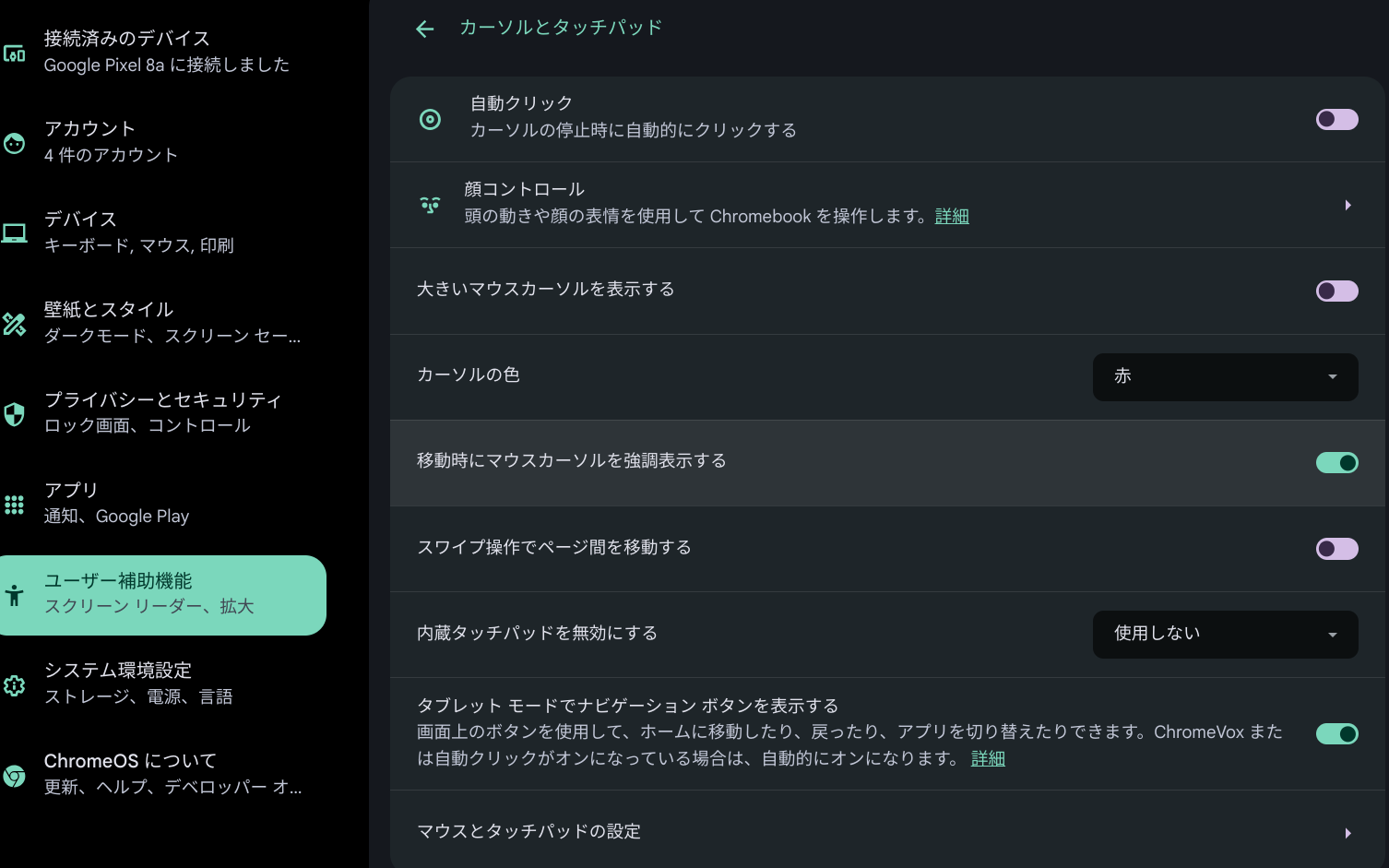Screen dimensions: 1389x868
Task: Disable 移動時にマウスカーソルを強調表示する
Action: point(1336,462)
